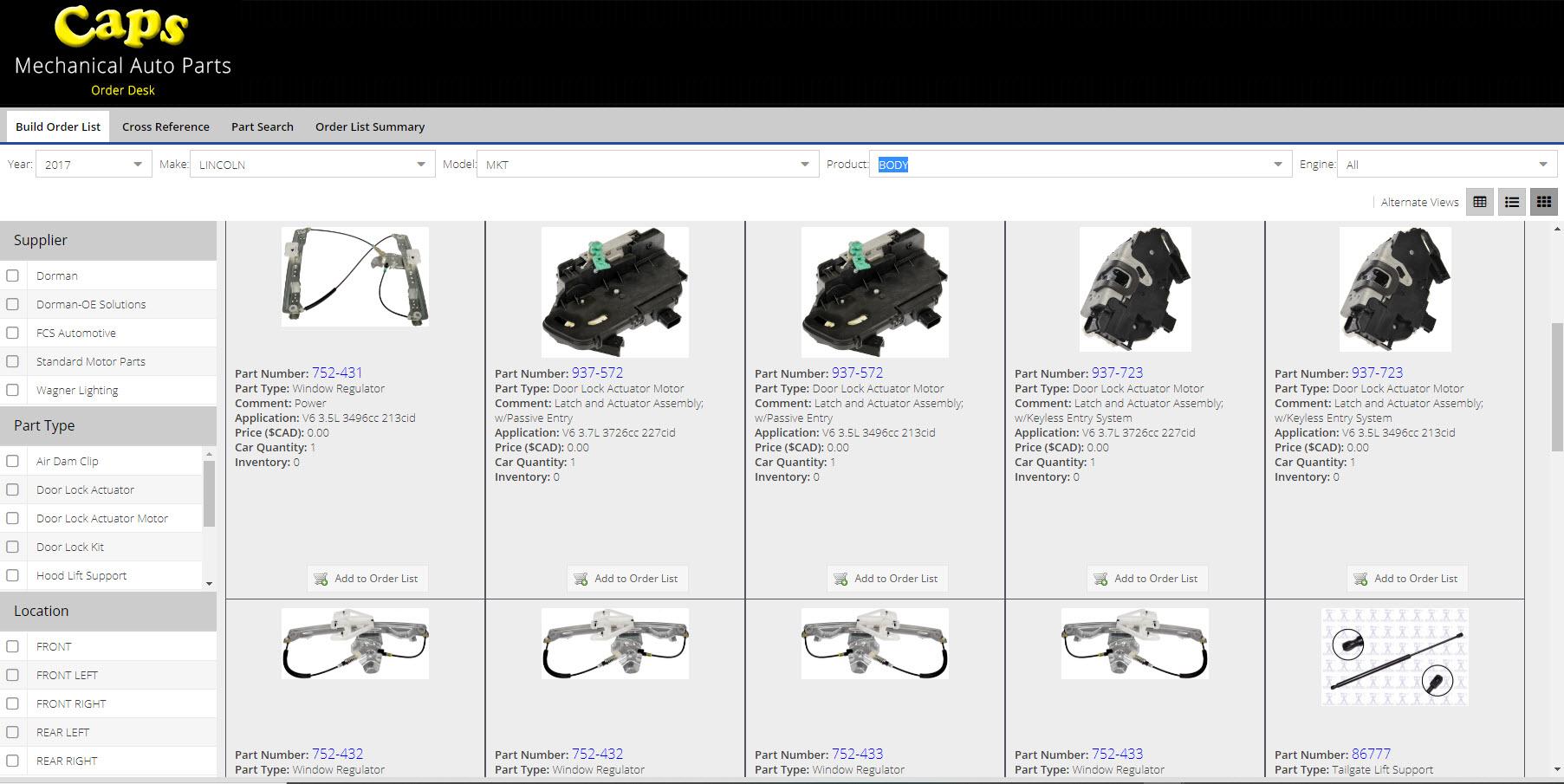Click the Caps logo in the header
Screen dimensions: 1564x784
point(121,28)
